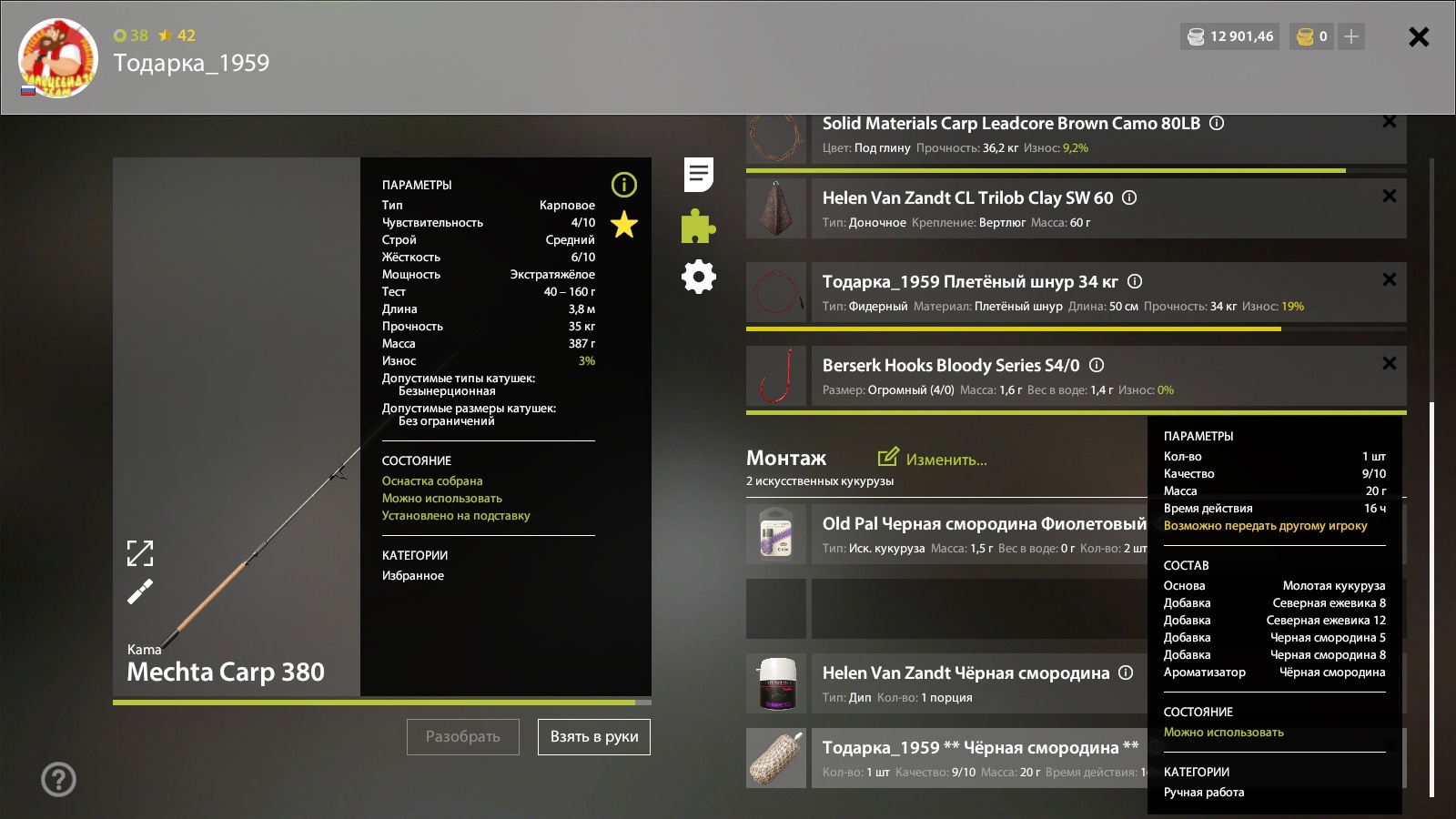The image size is (1456, 819).
Task: Select the PVA bag Чёрная смородина thumbnail
Action: coord(776,758)
